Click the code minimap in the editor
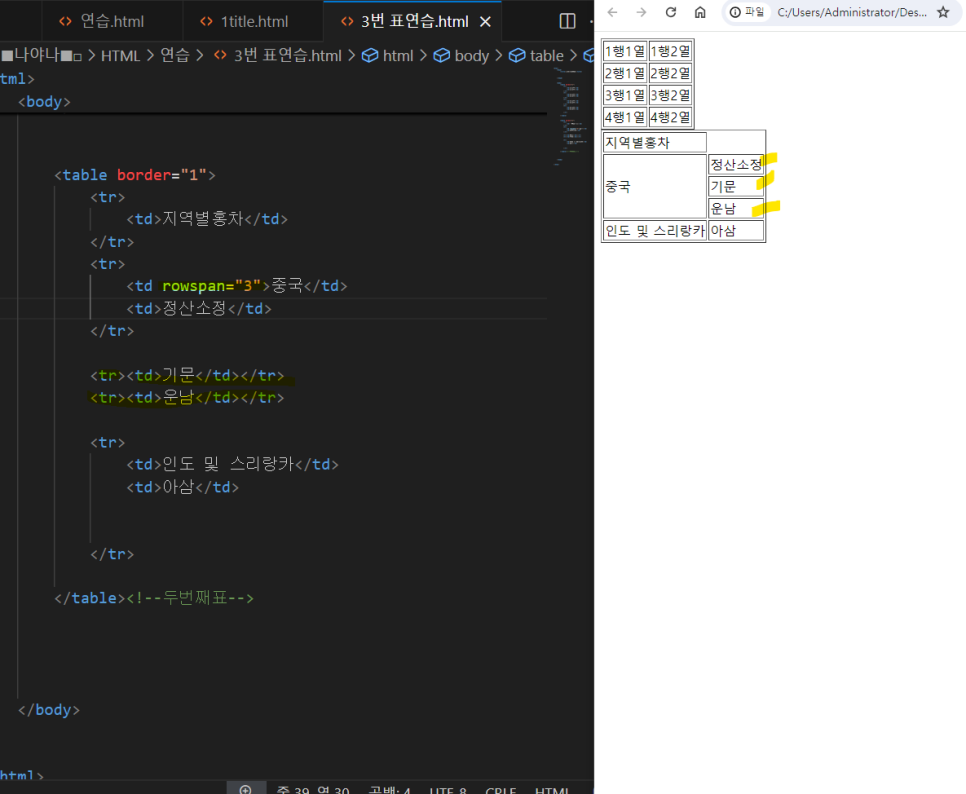The image size is (966, 794). pos(570,116)
